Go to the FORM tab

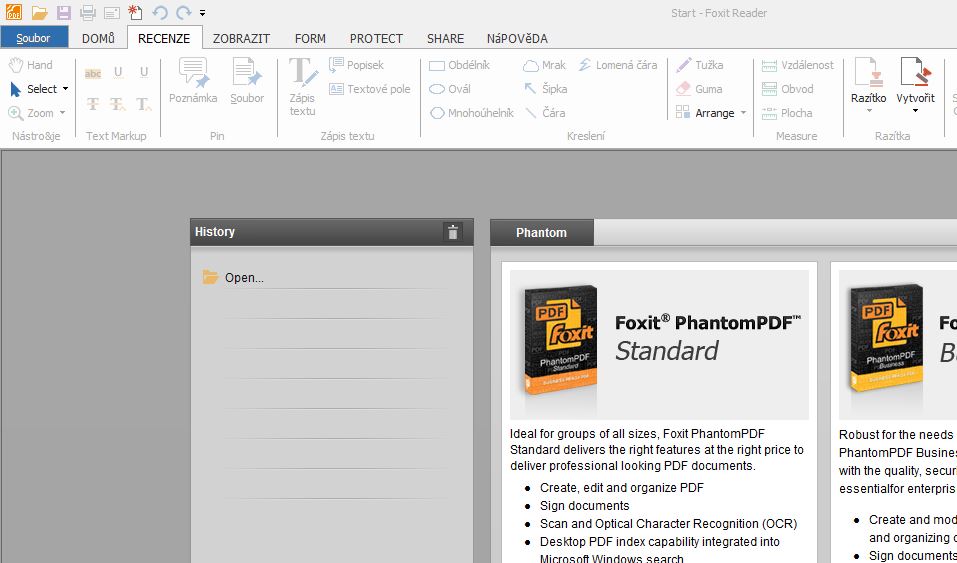pyautogui.click(x=310, y=38)
